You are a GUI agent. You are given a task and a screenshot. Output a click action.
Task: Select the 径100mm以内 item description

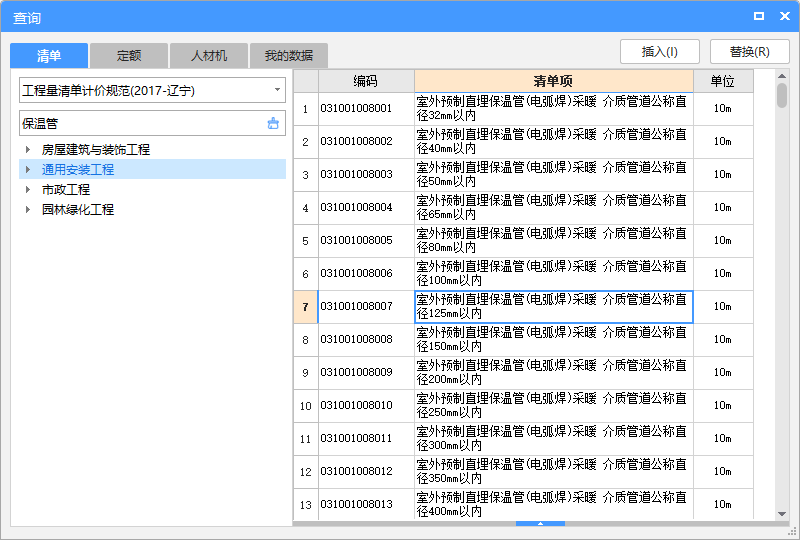pyautogui.click(x=554, y=274)
